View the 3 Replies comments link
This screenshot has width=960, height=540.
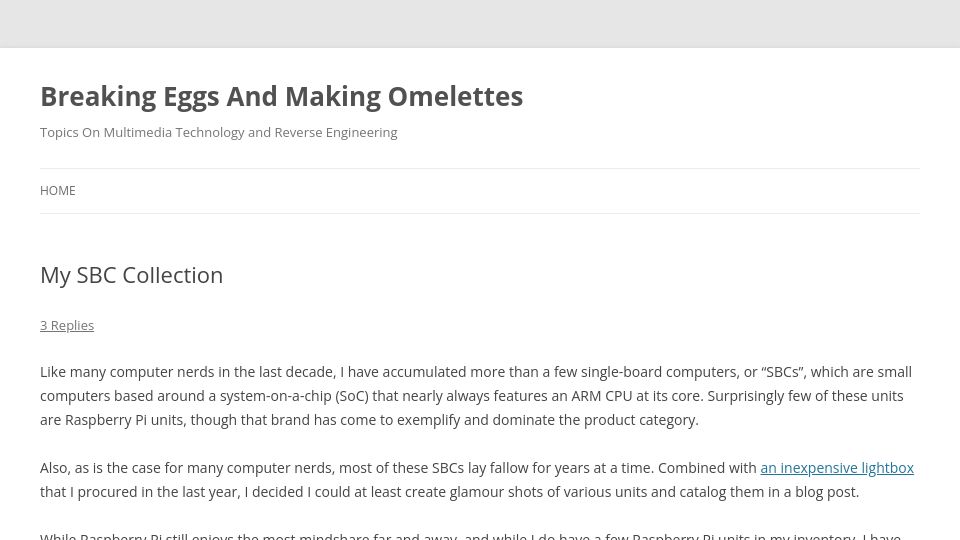(x=67, y=326)
